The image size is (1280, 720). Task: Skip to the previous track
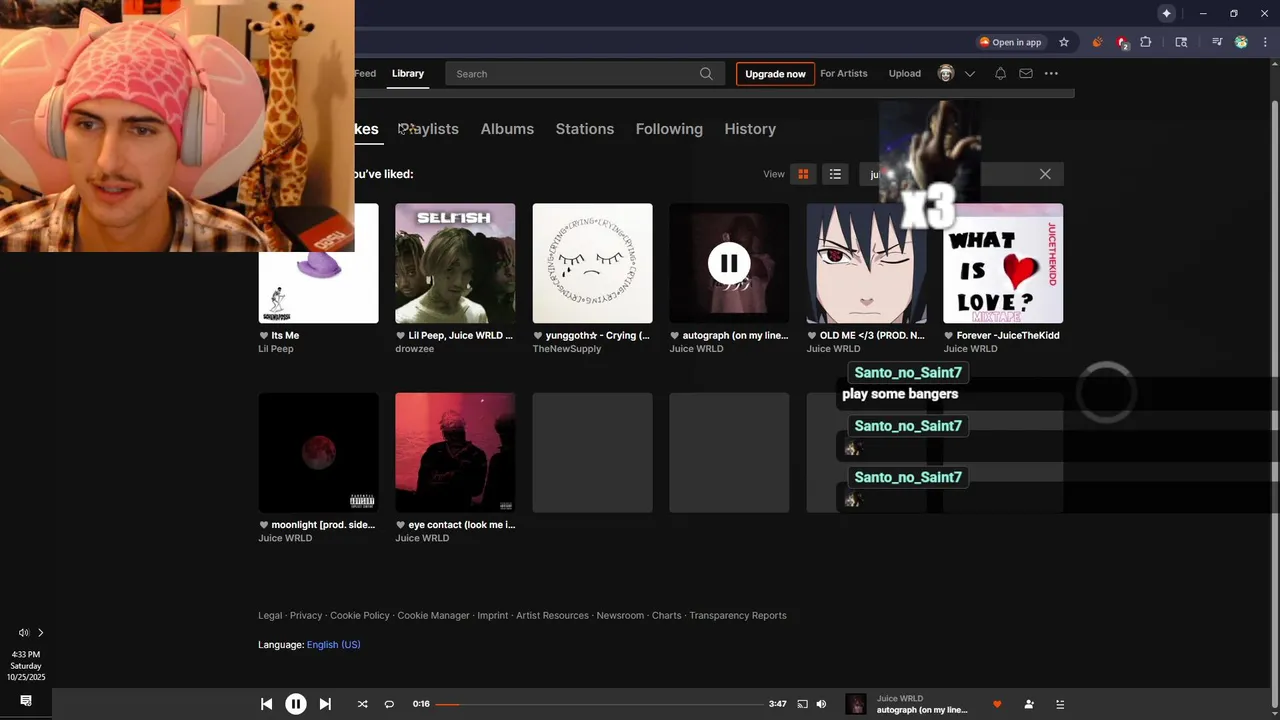pos(266,704)
